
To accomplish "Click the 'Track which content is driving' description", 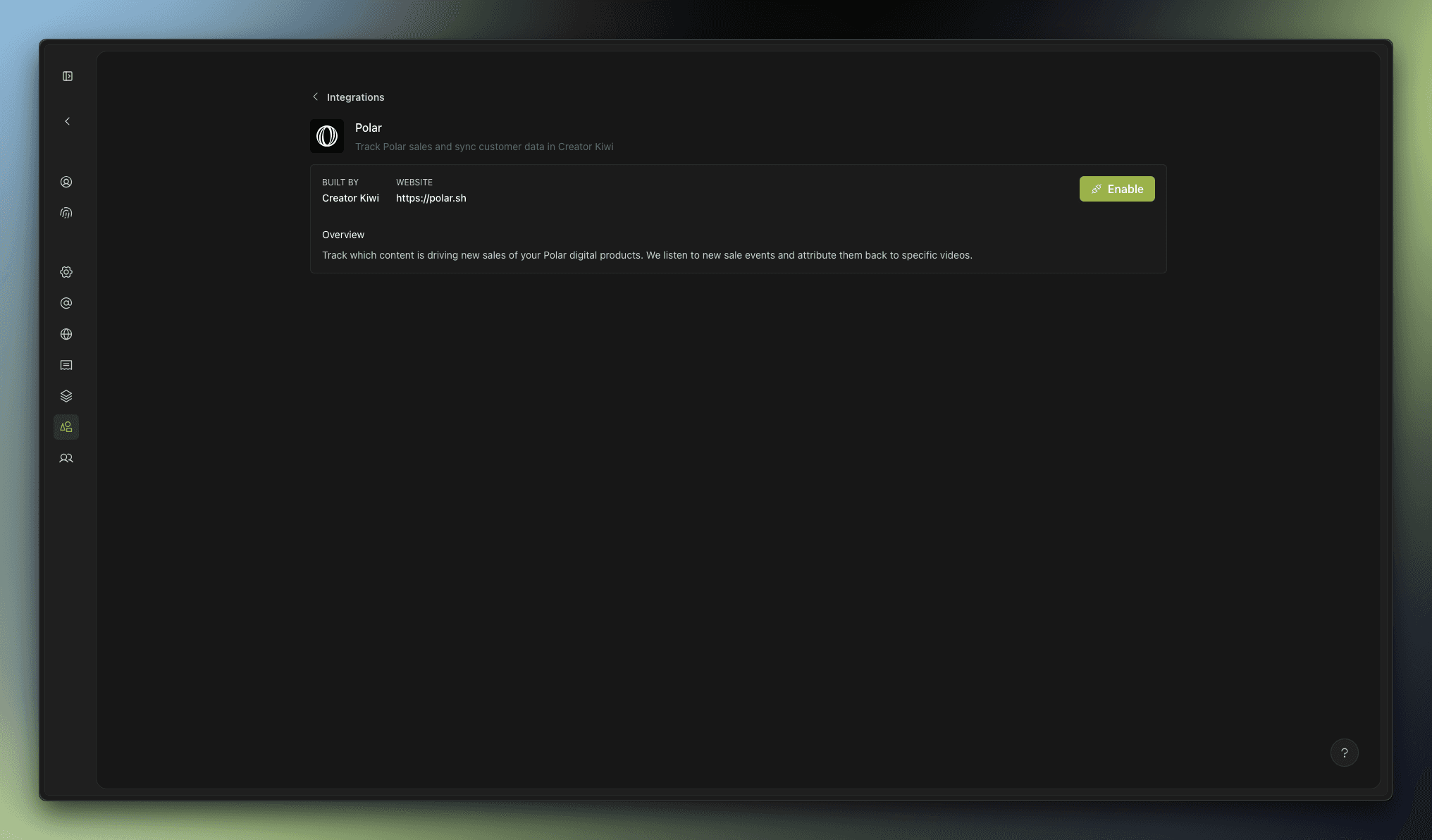I will 647,255.
